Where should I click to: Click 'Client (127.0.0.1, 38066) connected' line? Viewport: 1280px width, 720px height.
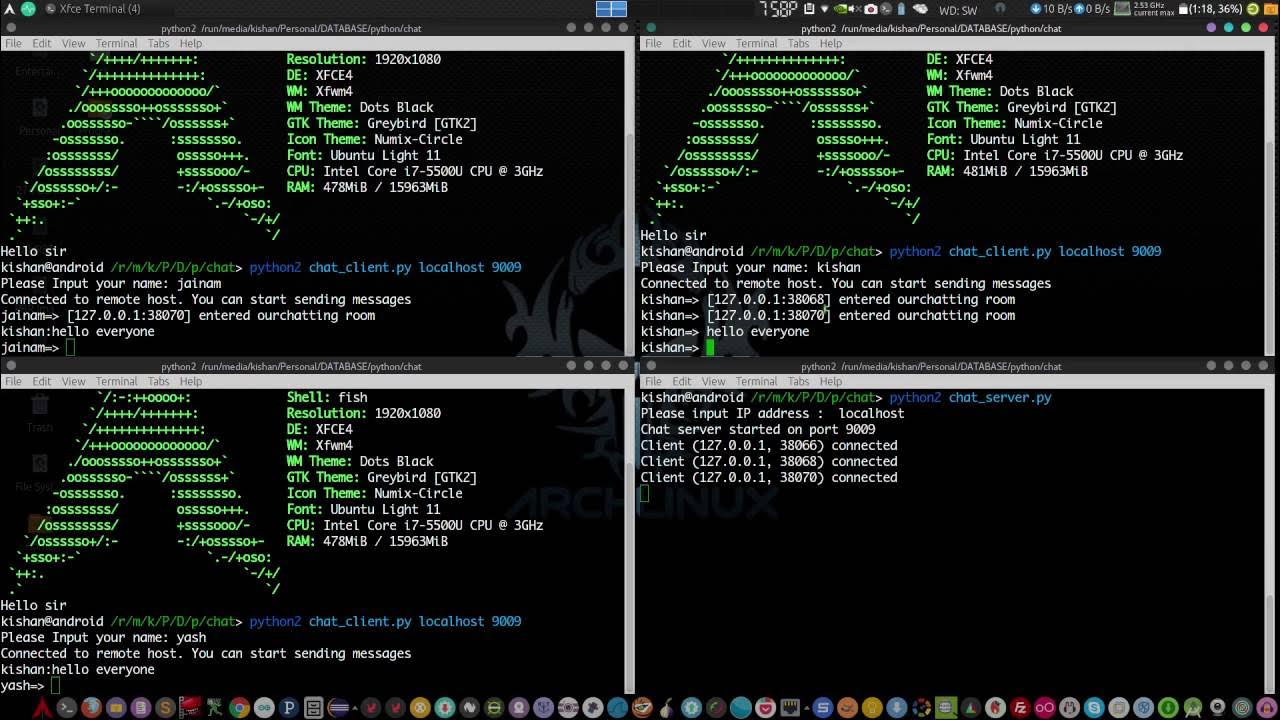tap(769, 445)
